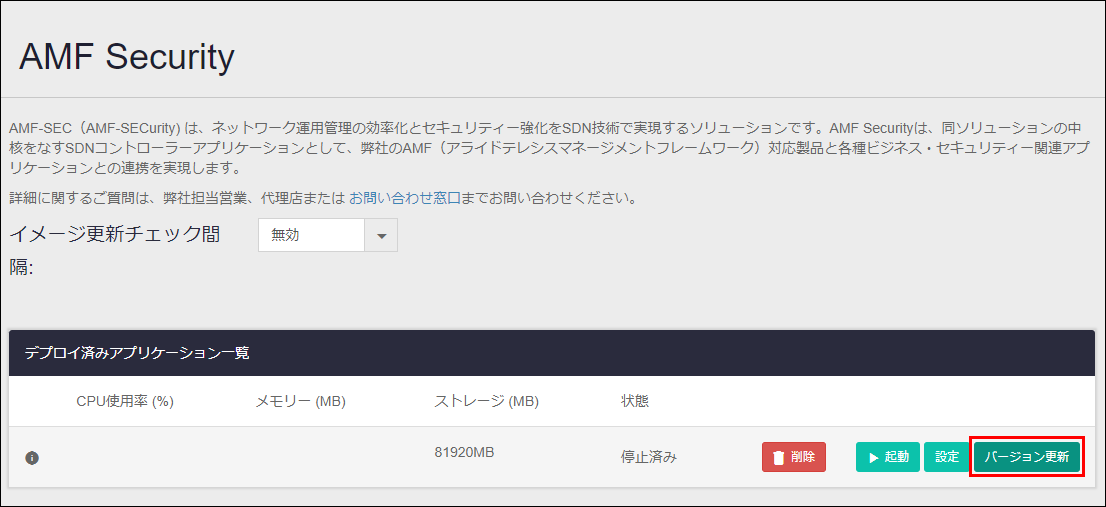Click the 81920MB storage value
This screenshot has height=507, width=1106.
click(464, 452)
